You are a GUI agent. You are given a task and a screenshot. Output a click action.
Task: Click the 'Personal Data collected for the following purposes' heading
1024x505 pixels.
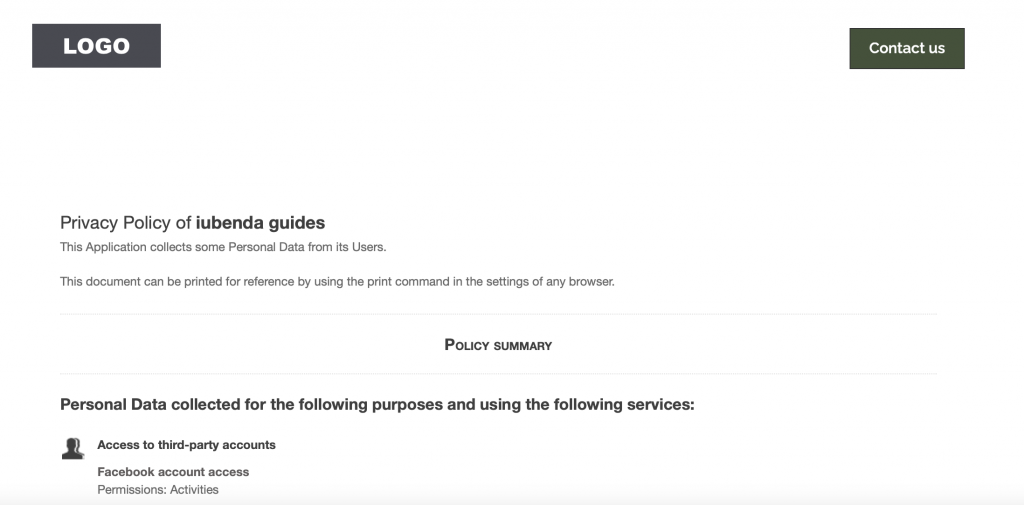tap(377, 405)
